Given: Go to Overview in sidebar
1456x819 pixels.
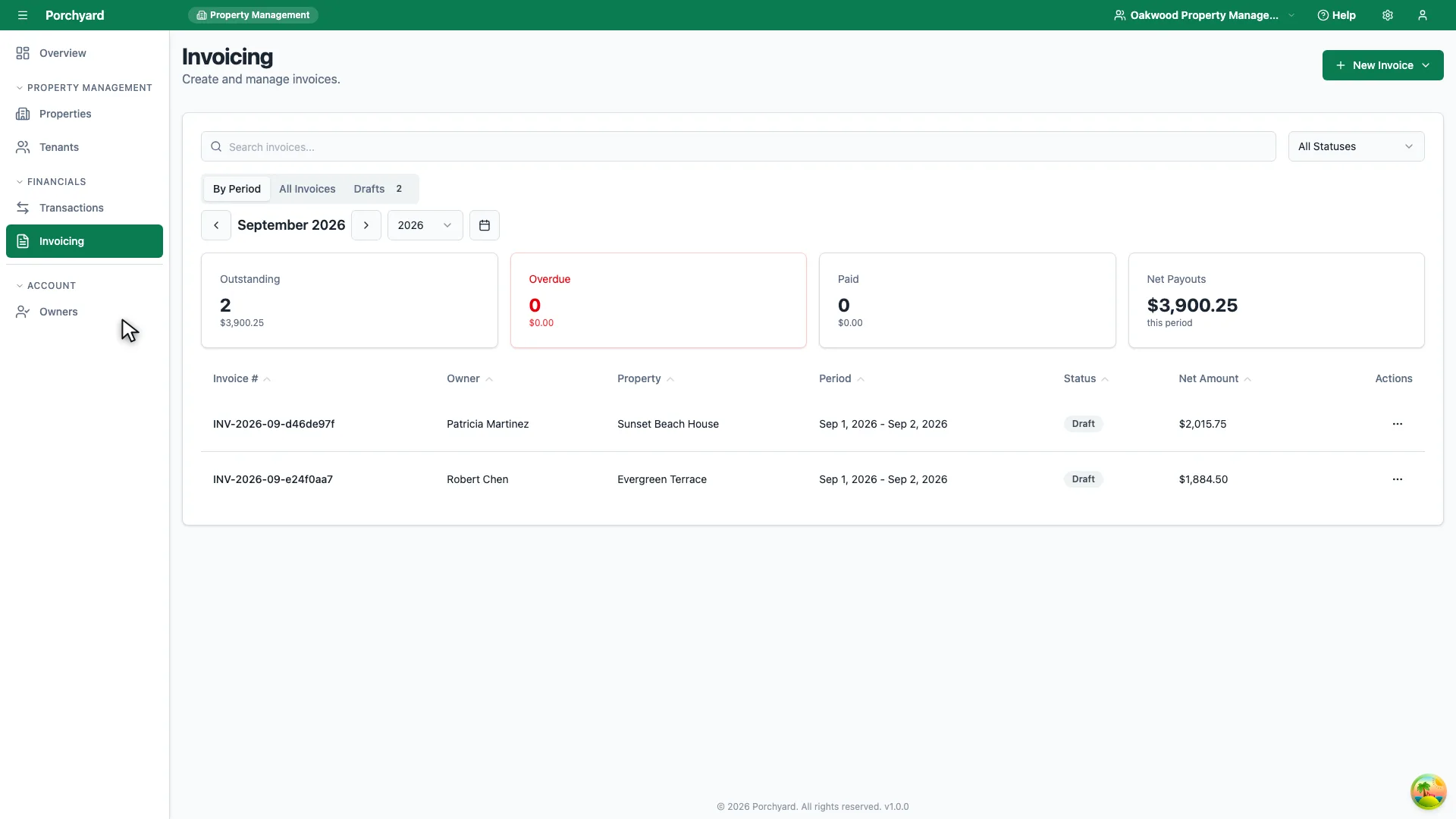Looking at the screenshot, I should (x=84, y=53).
